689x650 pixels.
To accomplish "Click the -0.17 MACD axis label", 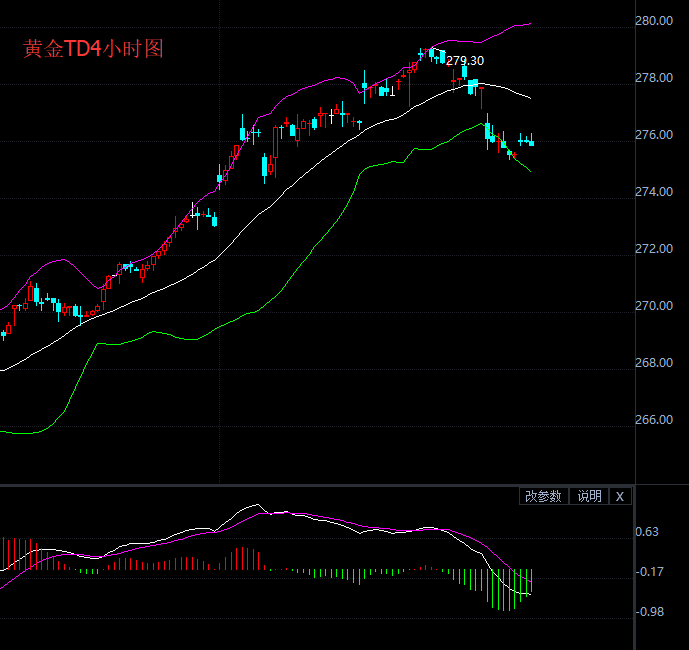I will pyautogui.click(x=650, y=572).
